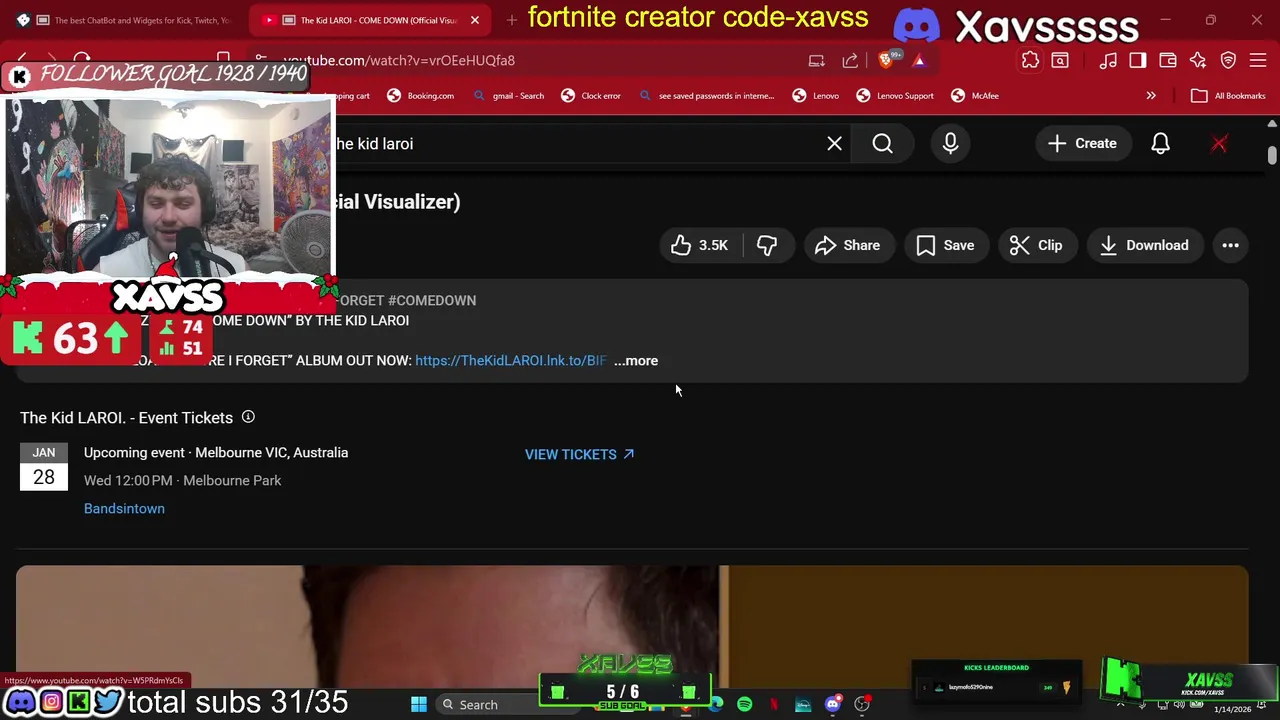Open Windows Start menu
The height and width of the screenshot is (720, 1280).
419,704
